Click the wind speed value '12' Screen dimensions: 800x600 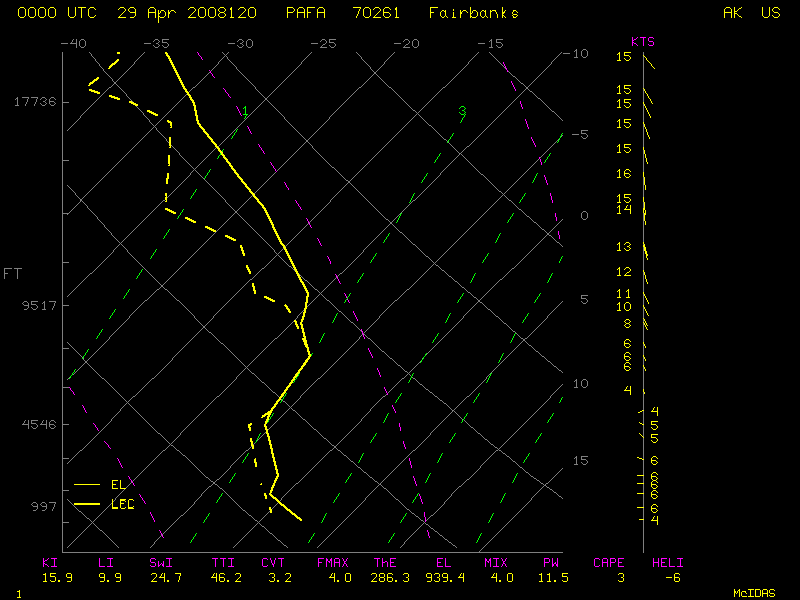pyautogui.click(x=623, y=272)
